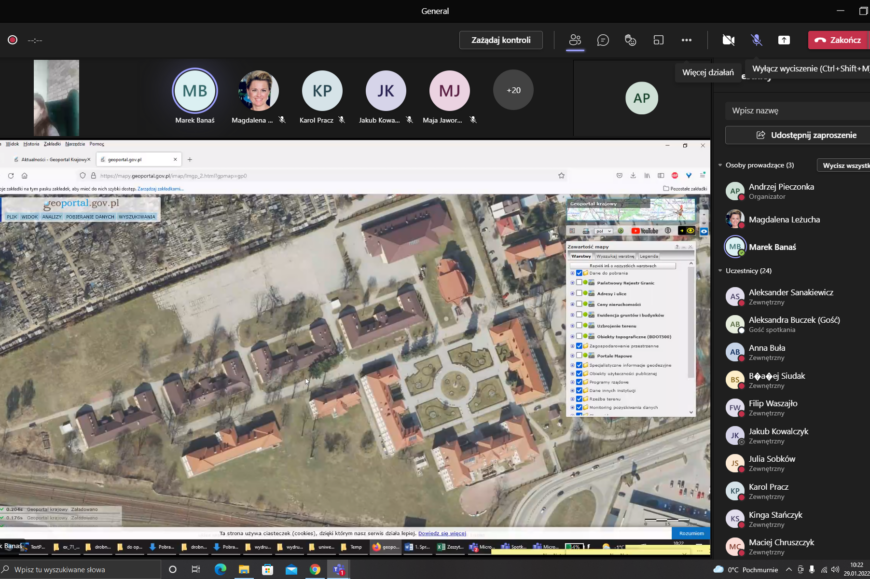Open the Dowiedz się więcej cookies link
The width and height of the screenshot is (870, 579).
442,533
